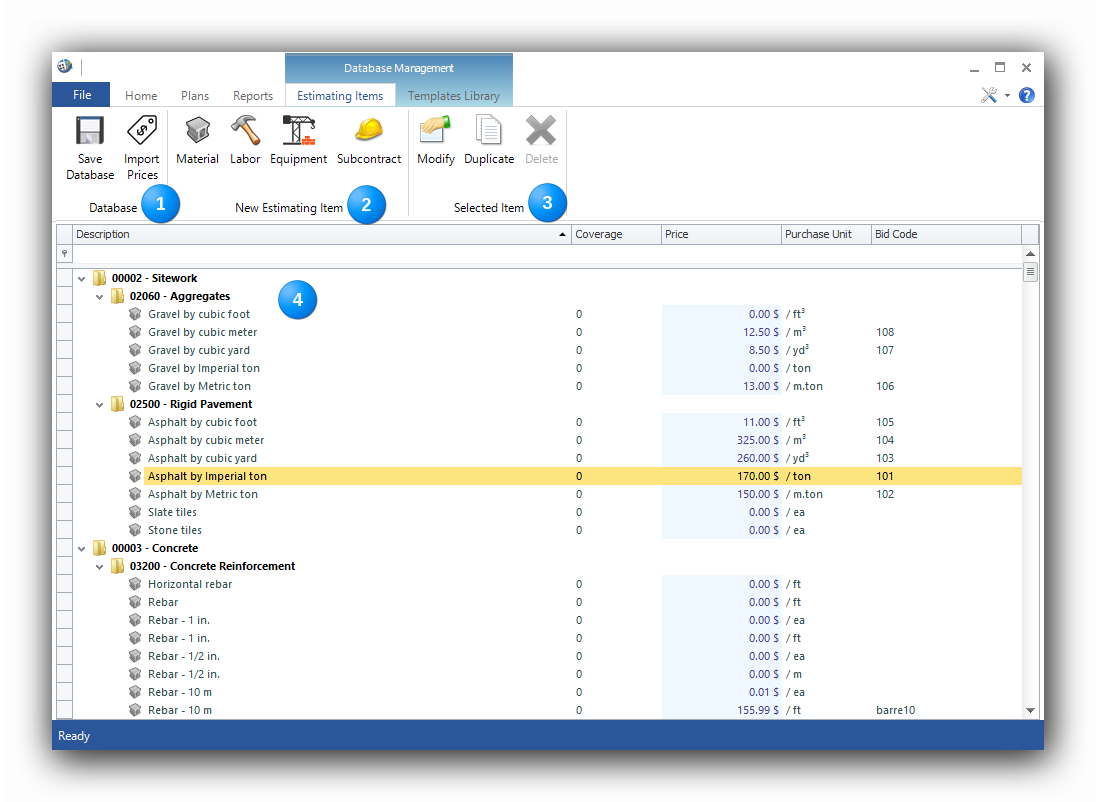Open Import Prices tool
Viewport: 1096px width, 802px height.
coord(141,133)
